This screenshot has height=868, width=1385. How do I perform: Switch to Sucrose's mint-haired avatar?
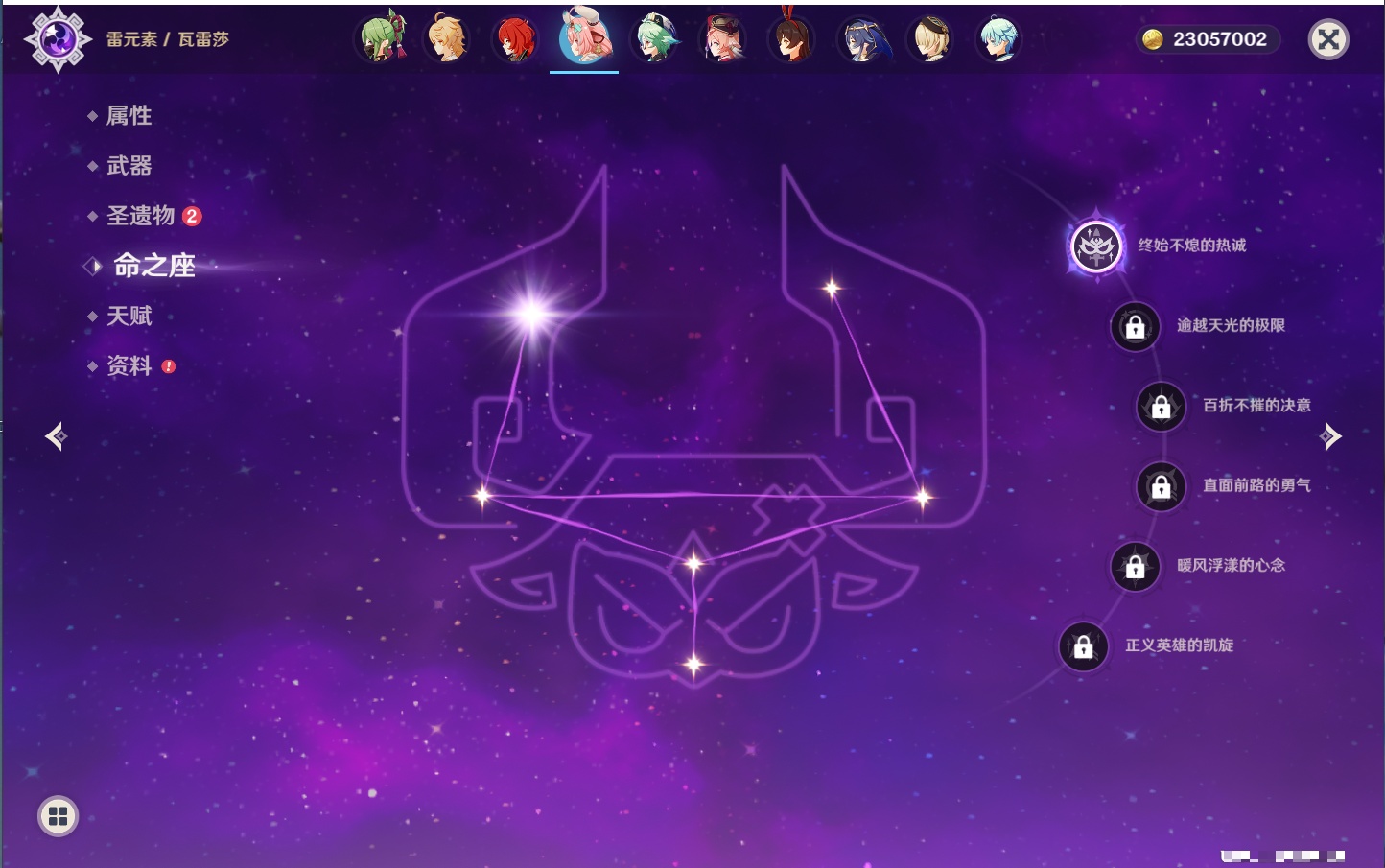coord(655,38)
